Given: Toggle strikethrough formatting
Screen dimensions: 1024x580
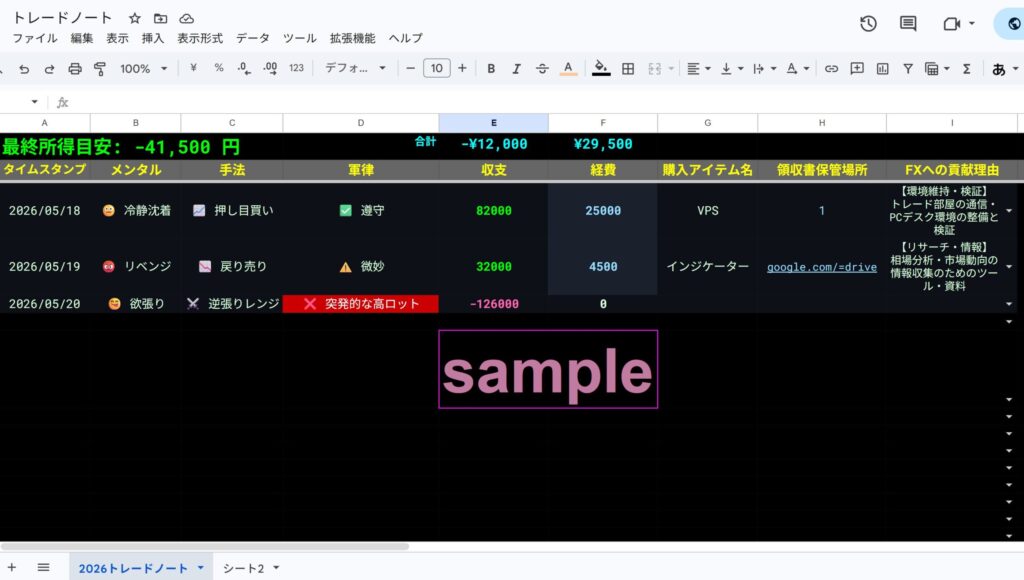Looking at the screenshot, I should pos(542,69).
